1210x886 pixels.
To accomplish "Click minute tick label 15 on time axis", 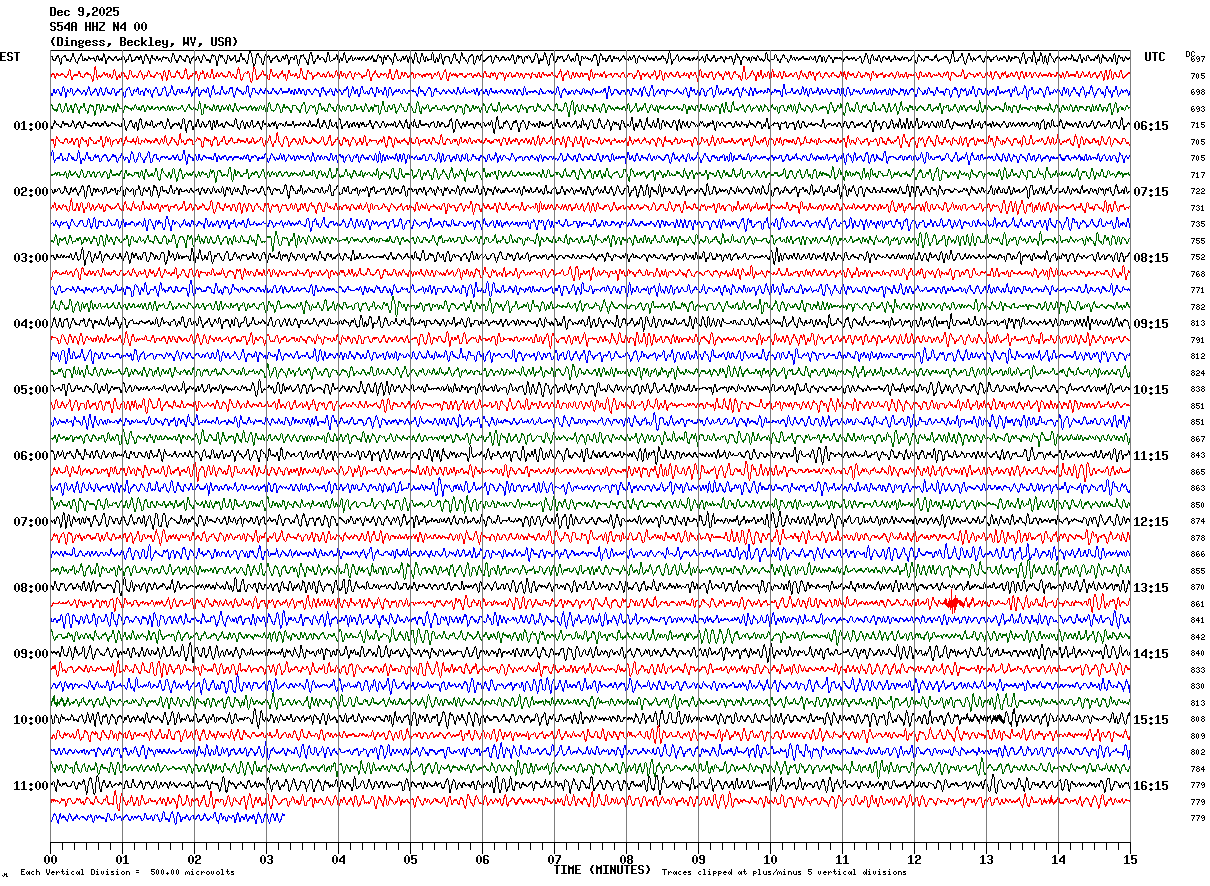I will click(x=1130, y=859).
